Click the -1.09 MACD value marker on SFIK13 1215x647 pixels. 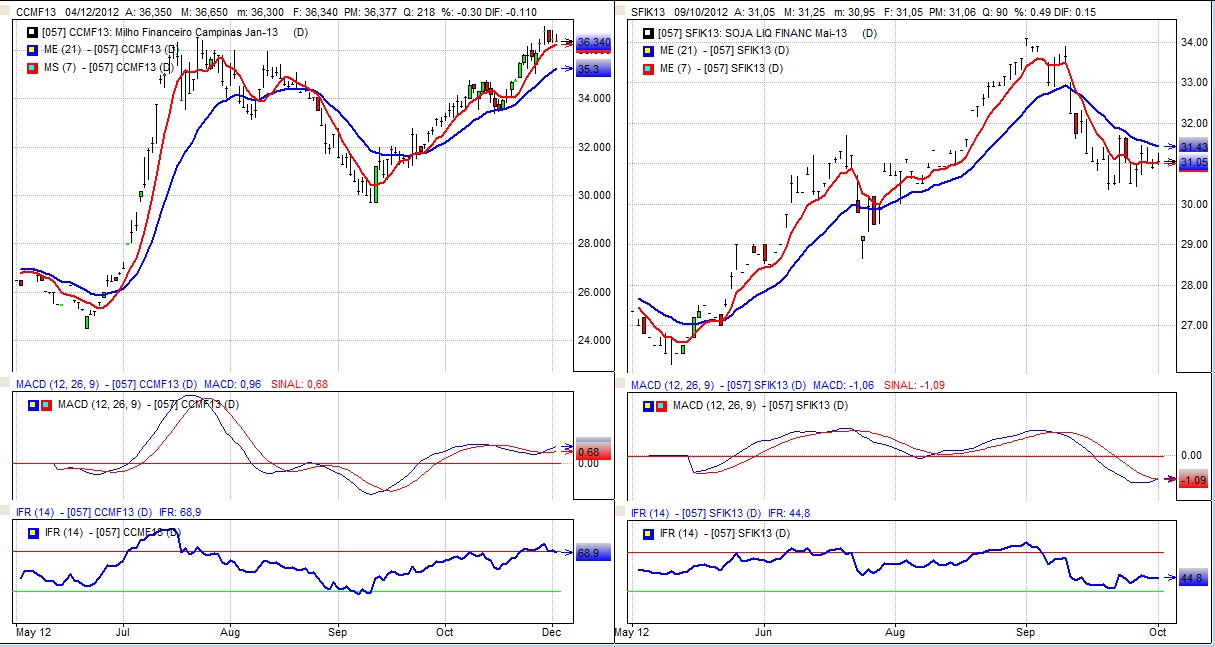coord(1193,480)
